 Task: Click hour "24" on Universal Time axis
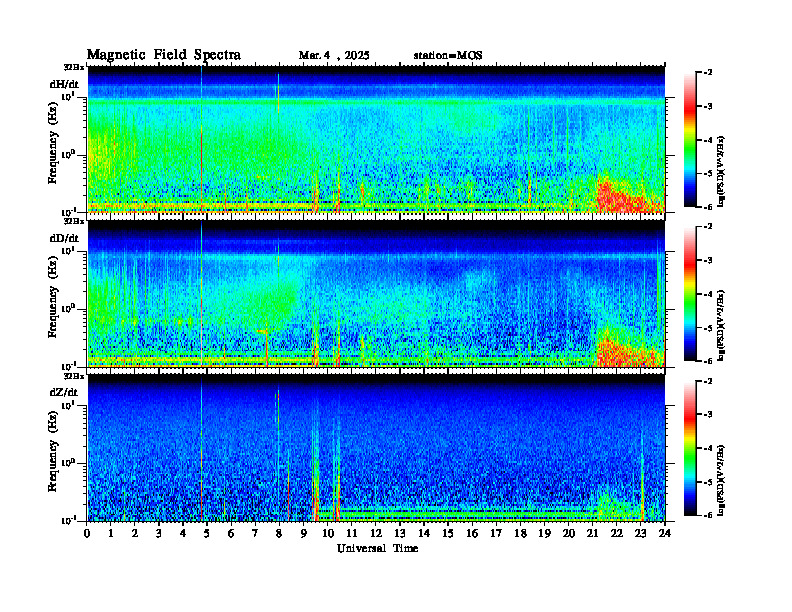click(x=665, y=533)
